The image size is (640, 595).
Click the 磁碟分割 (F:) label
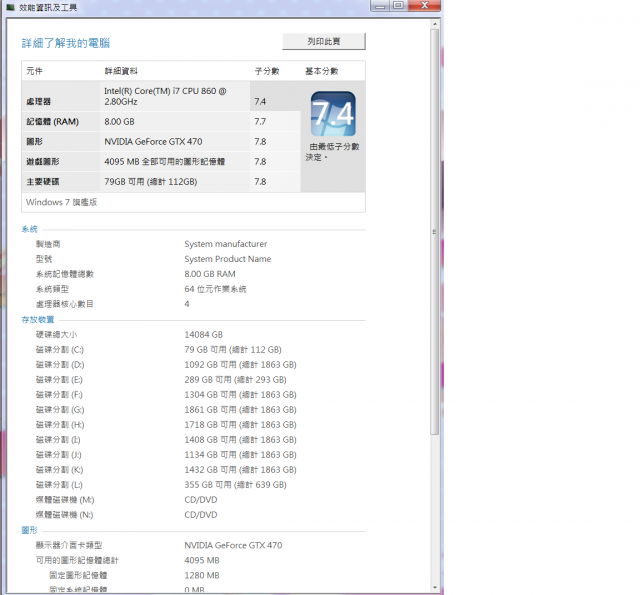[x=59, y=395]
